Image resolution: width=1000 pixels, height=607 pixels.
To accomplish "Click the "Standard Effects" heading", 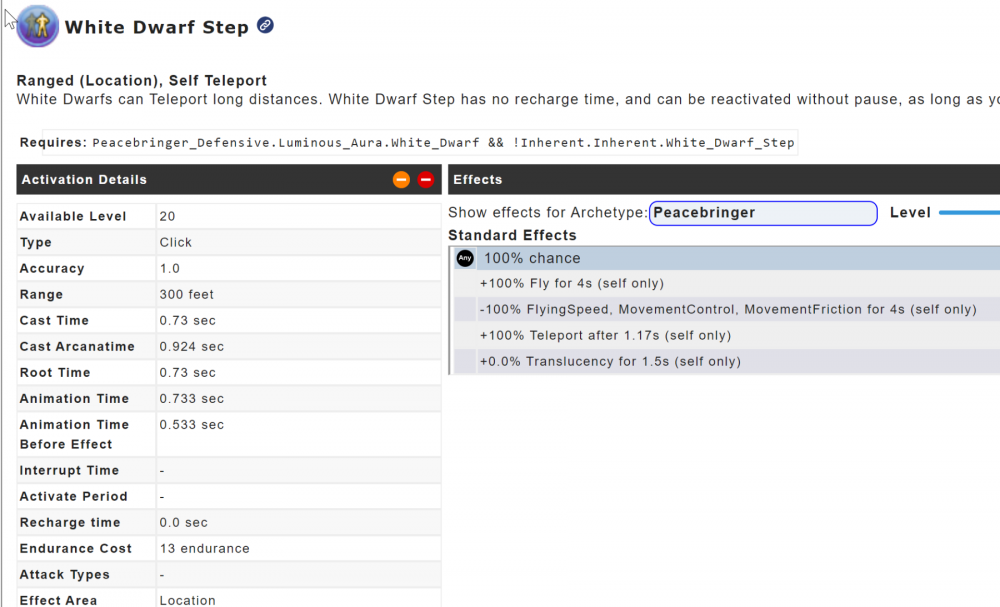I will (x=512, y=236).
